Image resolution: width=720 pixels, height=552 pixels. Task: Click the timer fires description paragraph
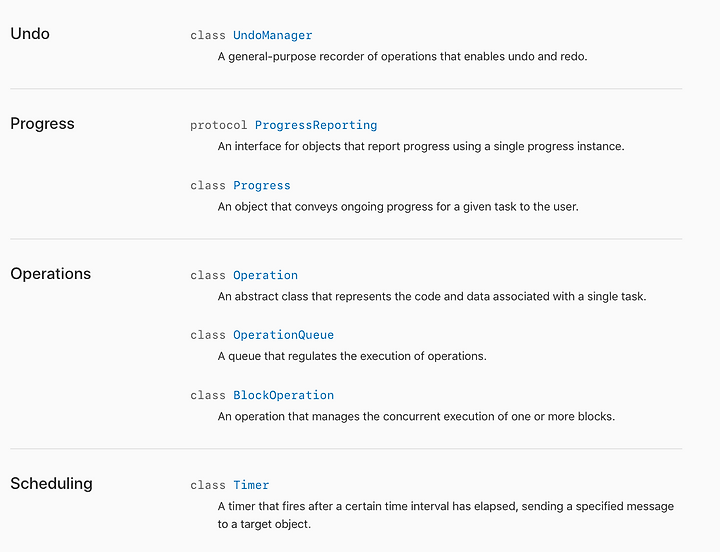click(446, 515)
